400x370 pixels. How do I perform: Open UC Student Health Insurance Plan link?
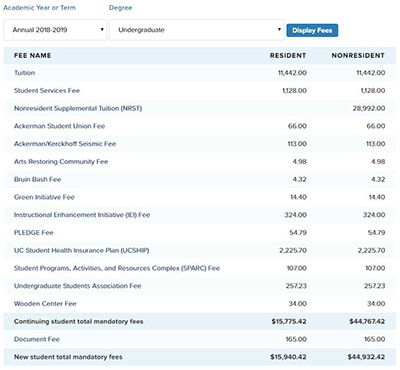point(82,250)
